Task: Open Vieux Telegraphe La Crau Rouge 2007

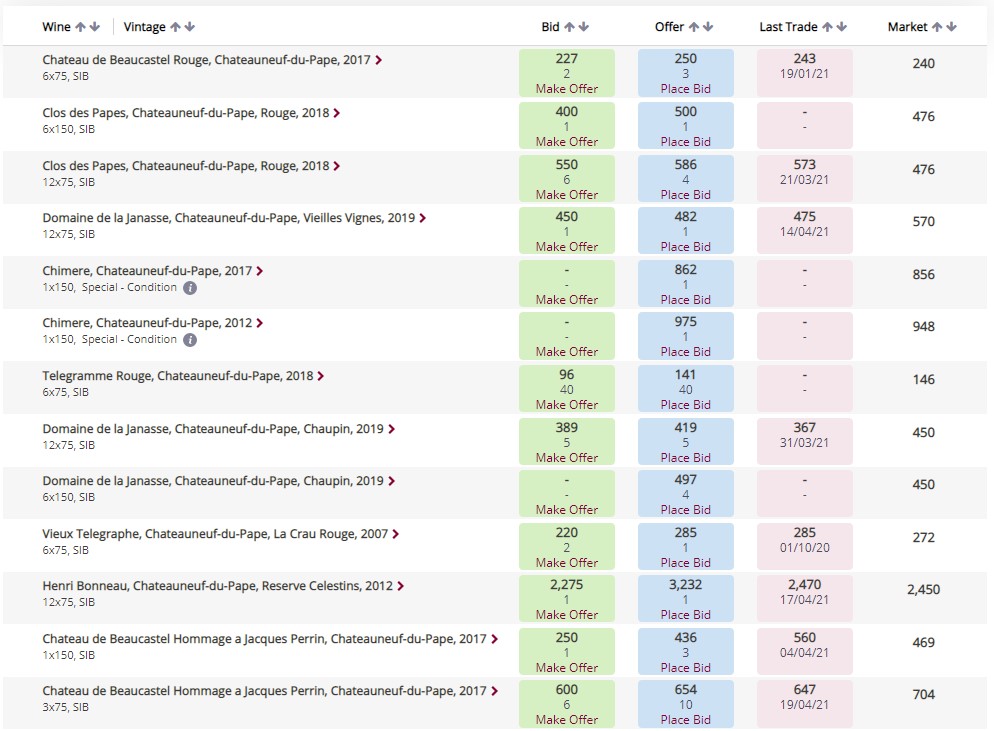Action: (x=215, y=534)
